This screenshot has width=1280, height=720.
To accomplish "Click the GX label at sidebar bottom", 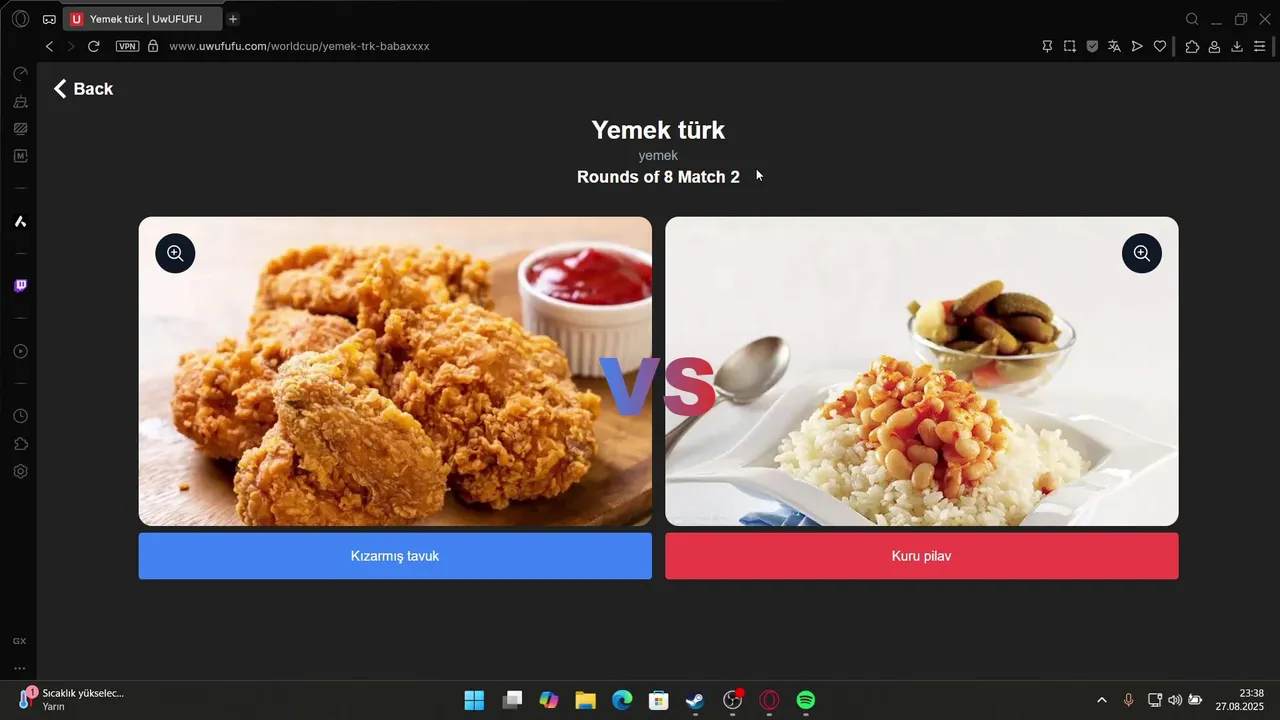I will click(x=19, y=641).
